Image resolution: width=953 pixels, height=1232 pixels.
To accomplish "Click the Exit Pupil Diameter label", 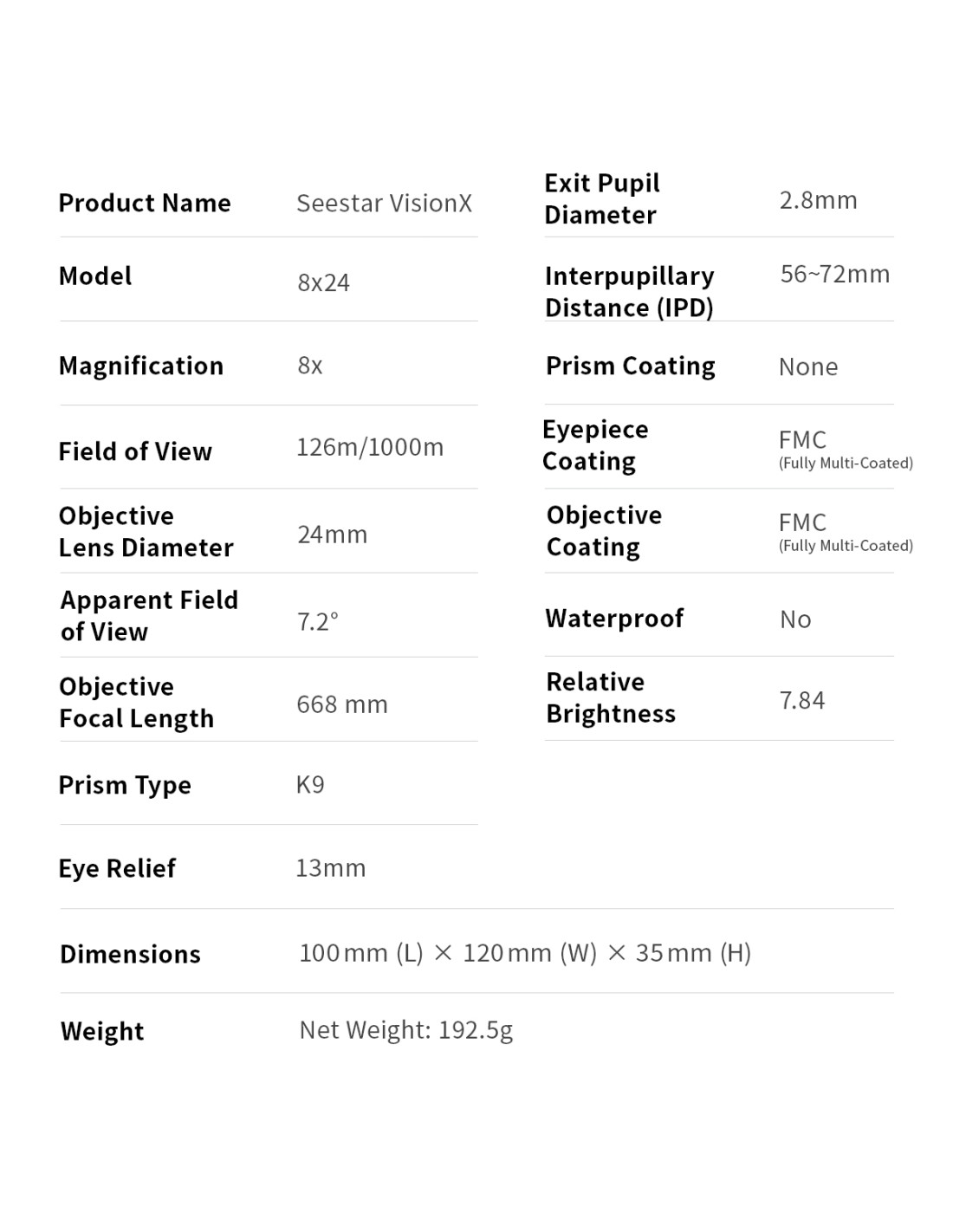I will (x=601, y=198).
